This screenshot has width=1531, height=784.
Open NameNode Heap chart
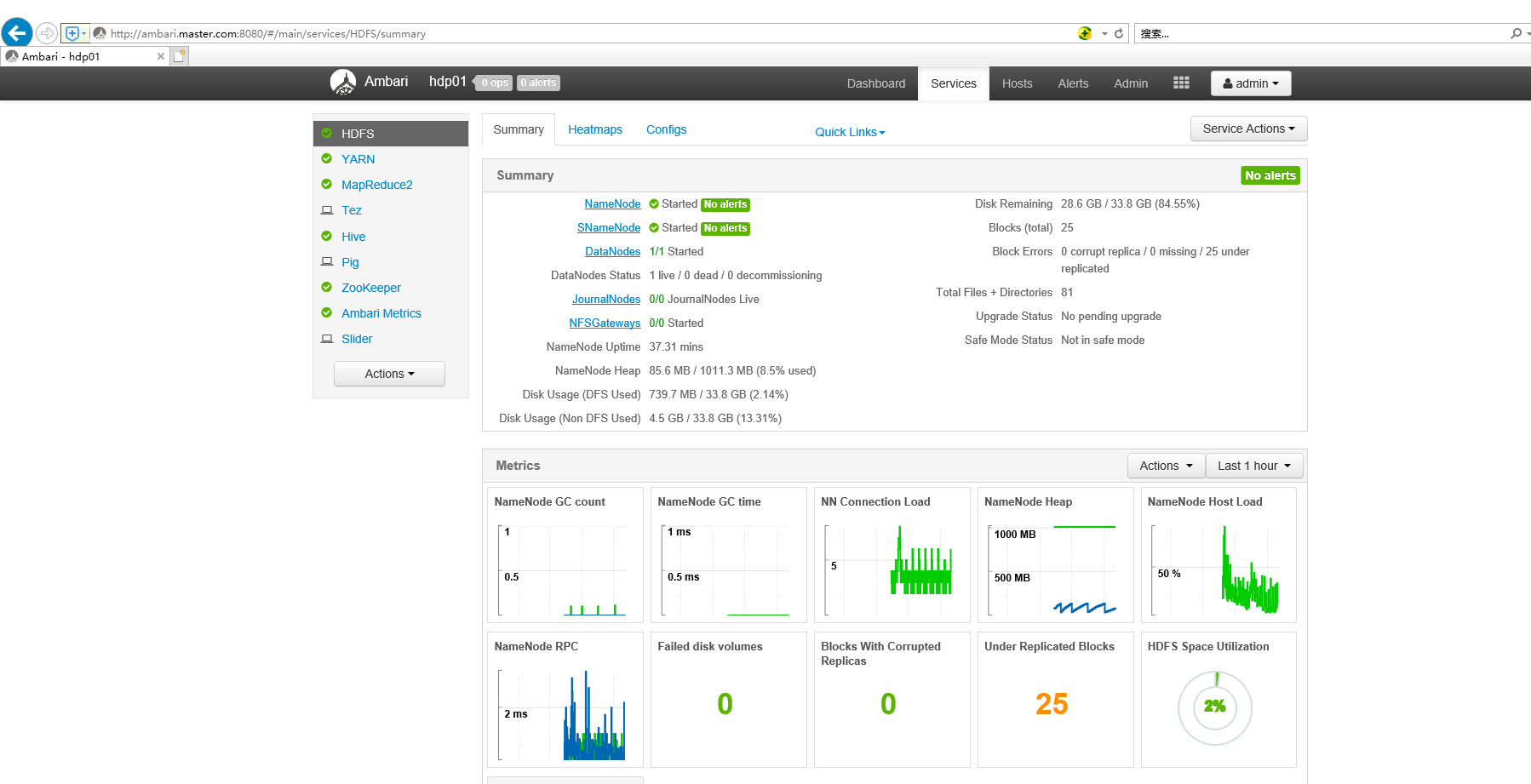[1055, 555]
